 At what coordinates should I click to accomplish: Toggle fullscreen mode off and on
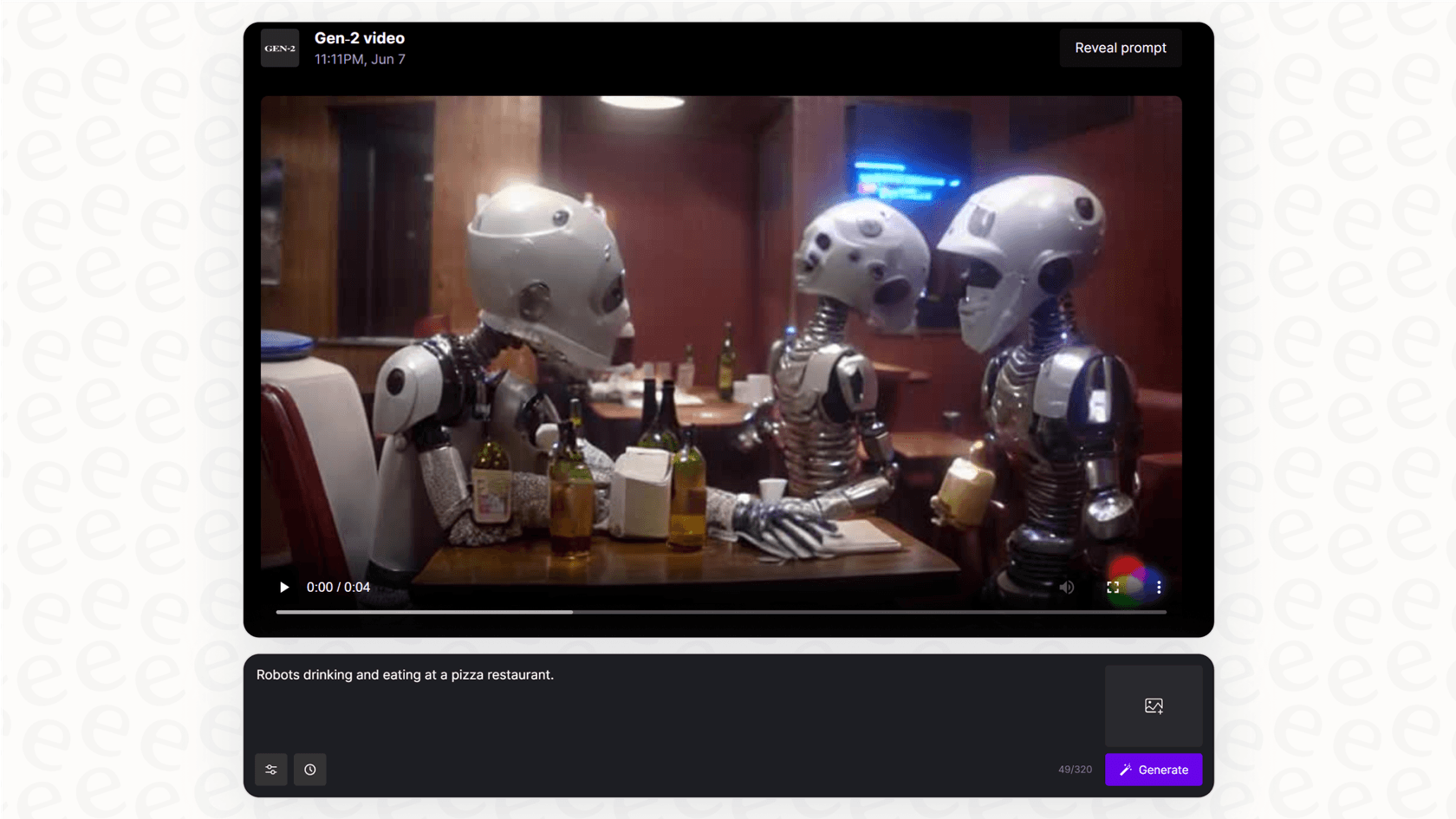[x=1113, y=587]
